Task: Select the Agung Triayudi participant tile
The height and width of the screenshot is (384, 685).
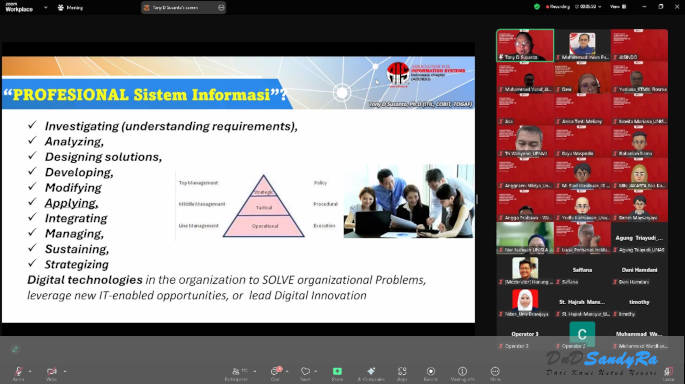Action: [639, 239]
